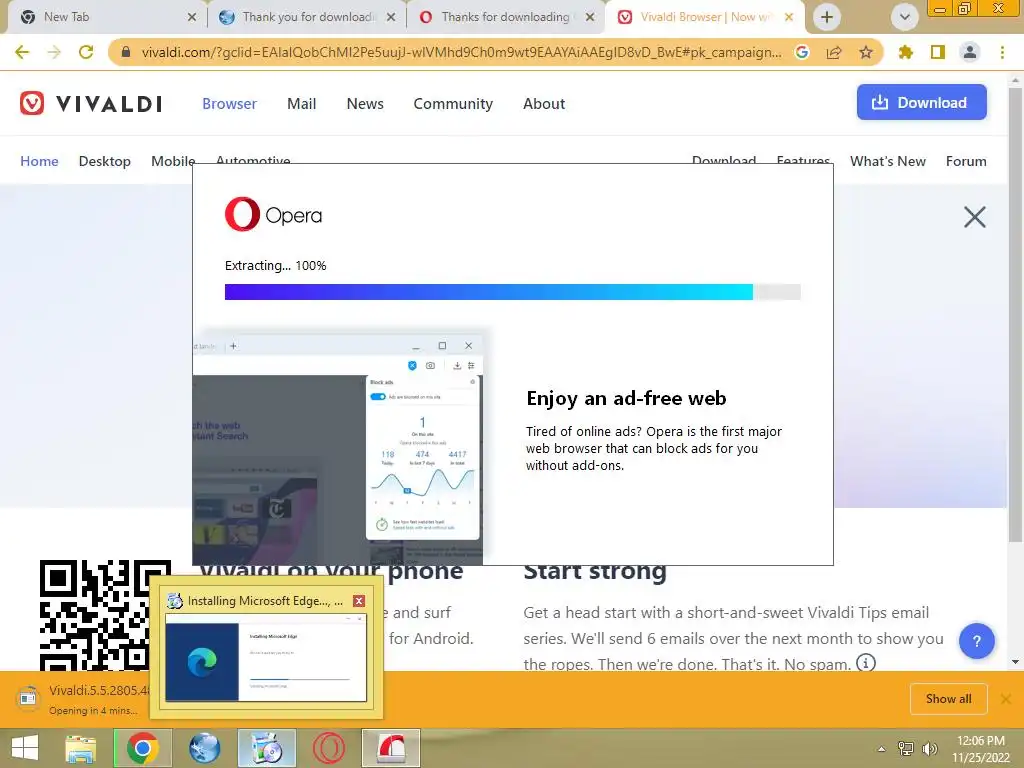
Task: Toggle Chrome side panel icon
Action: pos(938,52)
